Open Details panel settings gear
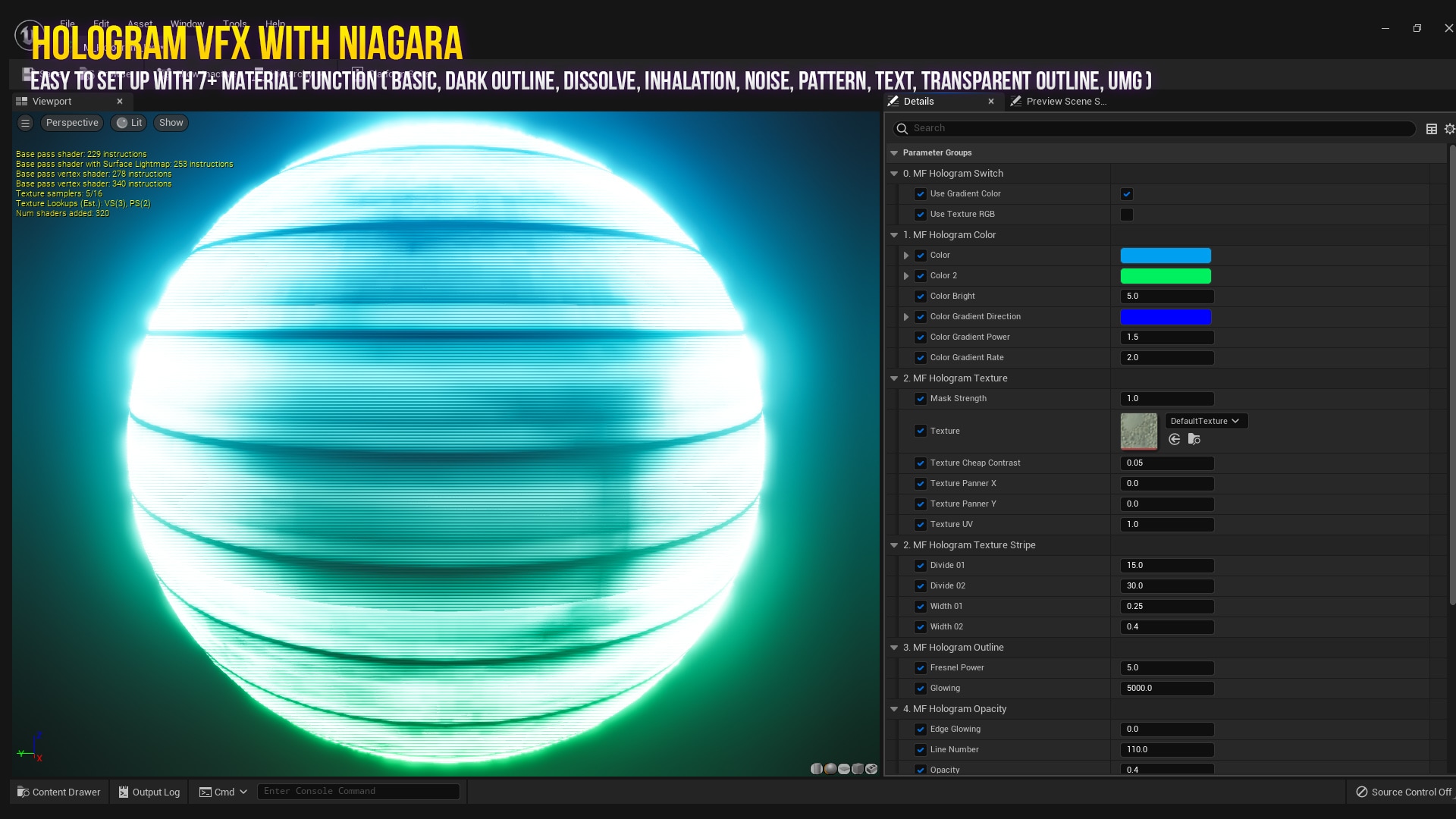Image resolution: width=1456 pixels, height=819 pixels. click(x=1449, y=129)
